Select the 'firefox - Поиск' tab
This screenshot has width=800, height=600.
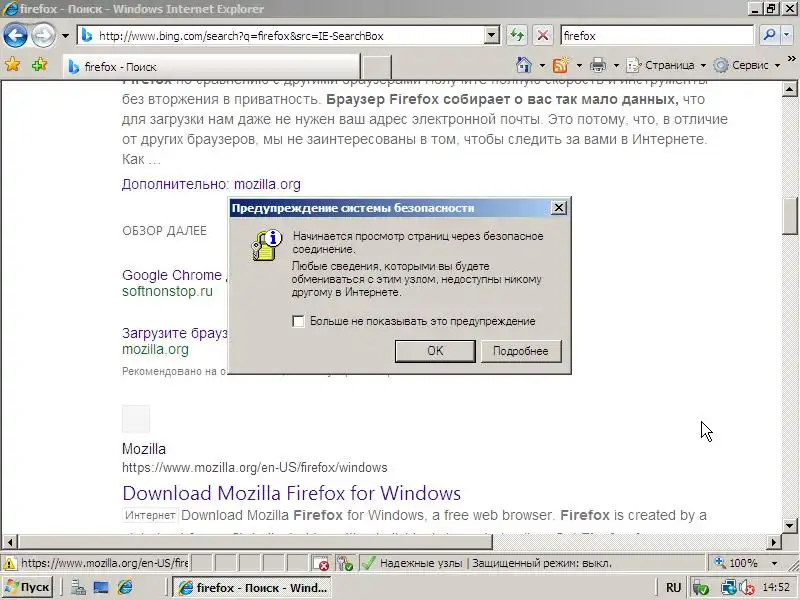click(211, 67)
